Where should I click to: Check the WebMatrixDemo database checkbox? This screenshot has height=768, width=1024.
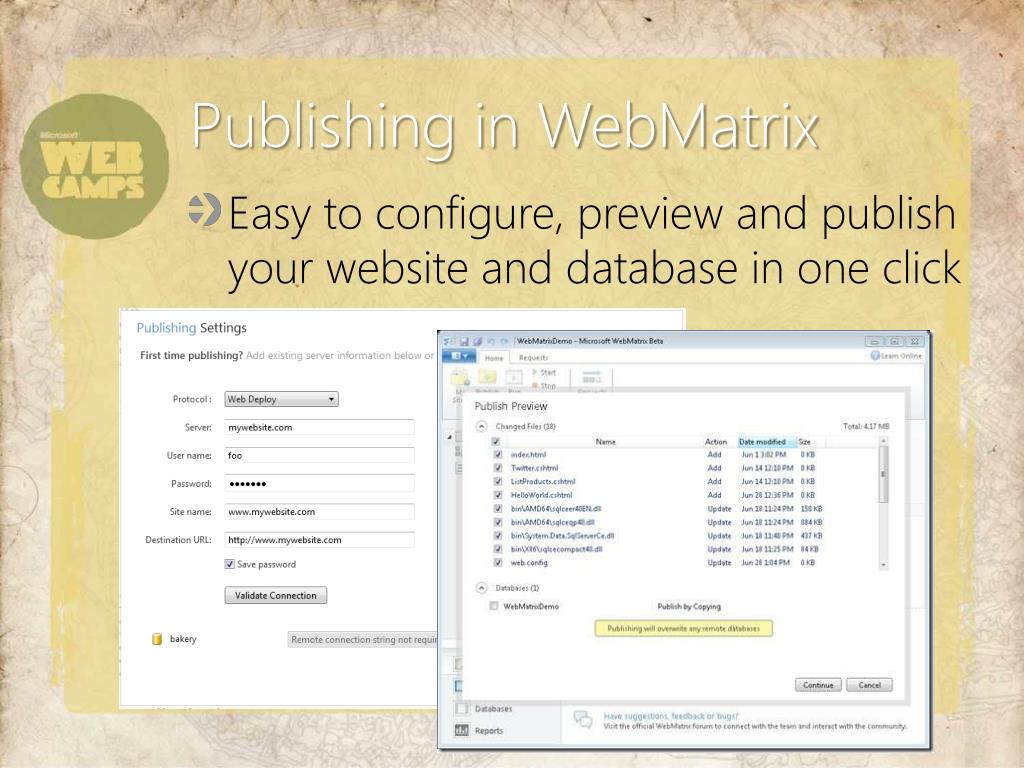(x=494, y=606)
